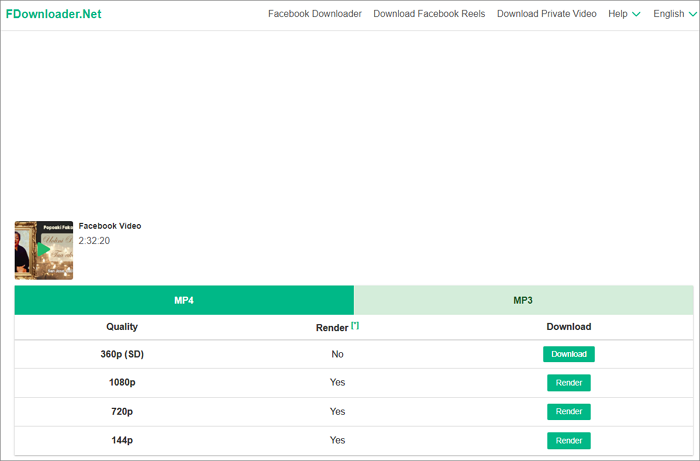
Task: Click the 360p (SD) quality label
Action: [122, 354]
